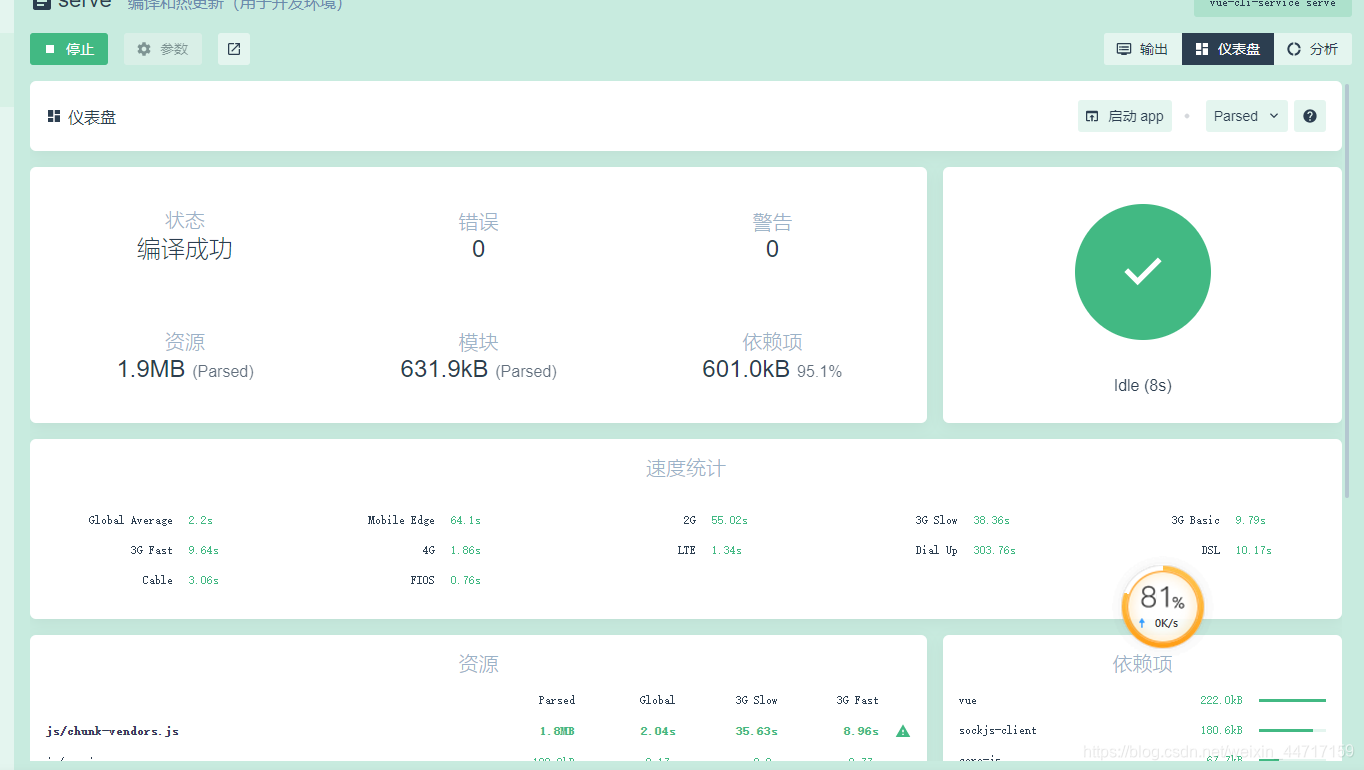Image resolution: width=1364 pixels, height=770 pixels.
Task: Click the vue dependency size bar
Action: (1292, 700)
